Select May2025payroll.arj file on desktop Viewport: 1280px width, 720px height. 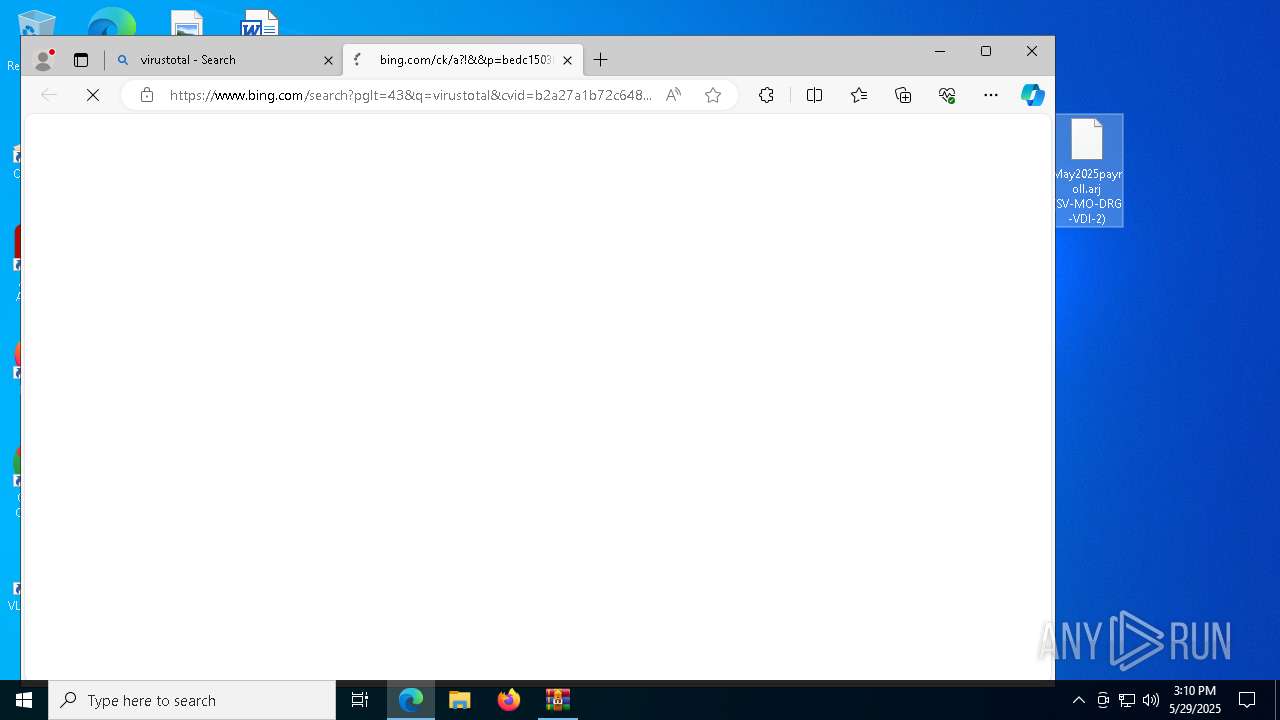point(1089,170)
